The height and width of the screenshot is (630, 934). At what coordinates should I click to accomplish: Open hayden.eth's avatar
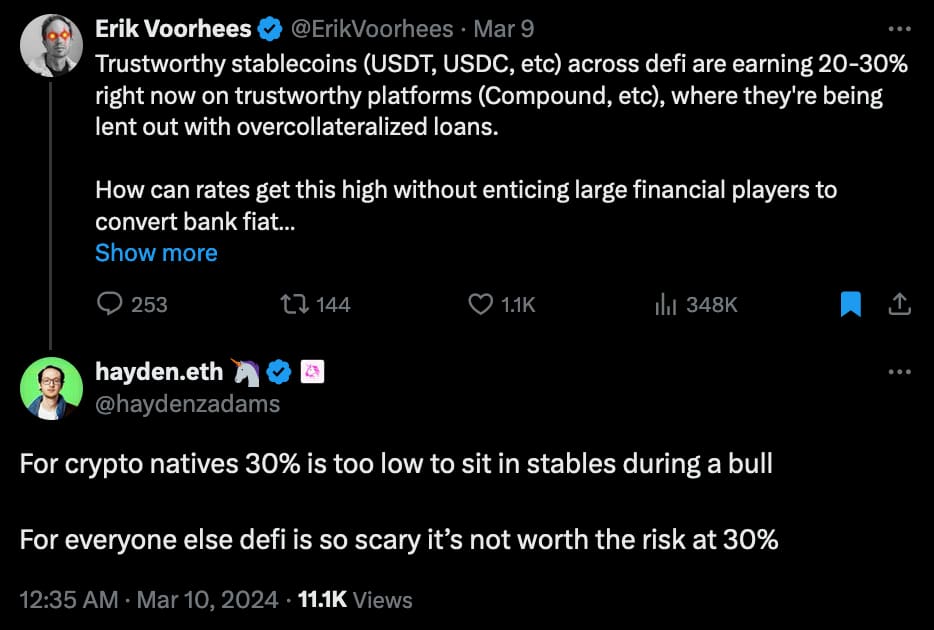(51, 388)
